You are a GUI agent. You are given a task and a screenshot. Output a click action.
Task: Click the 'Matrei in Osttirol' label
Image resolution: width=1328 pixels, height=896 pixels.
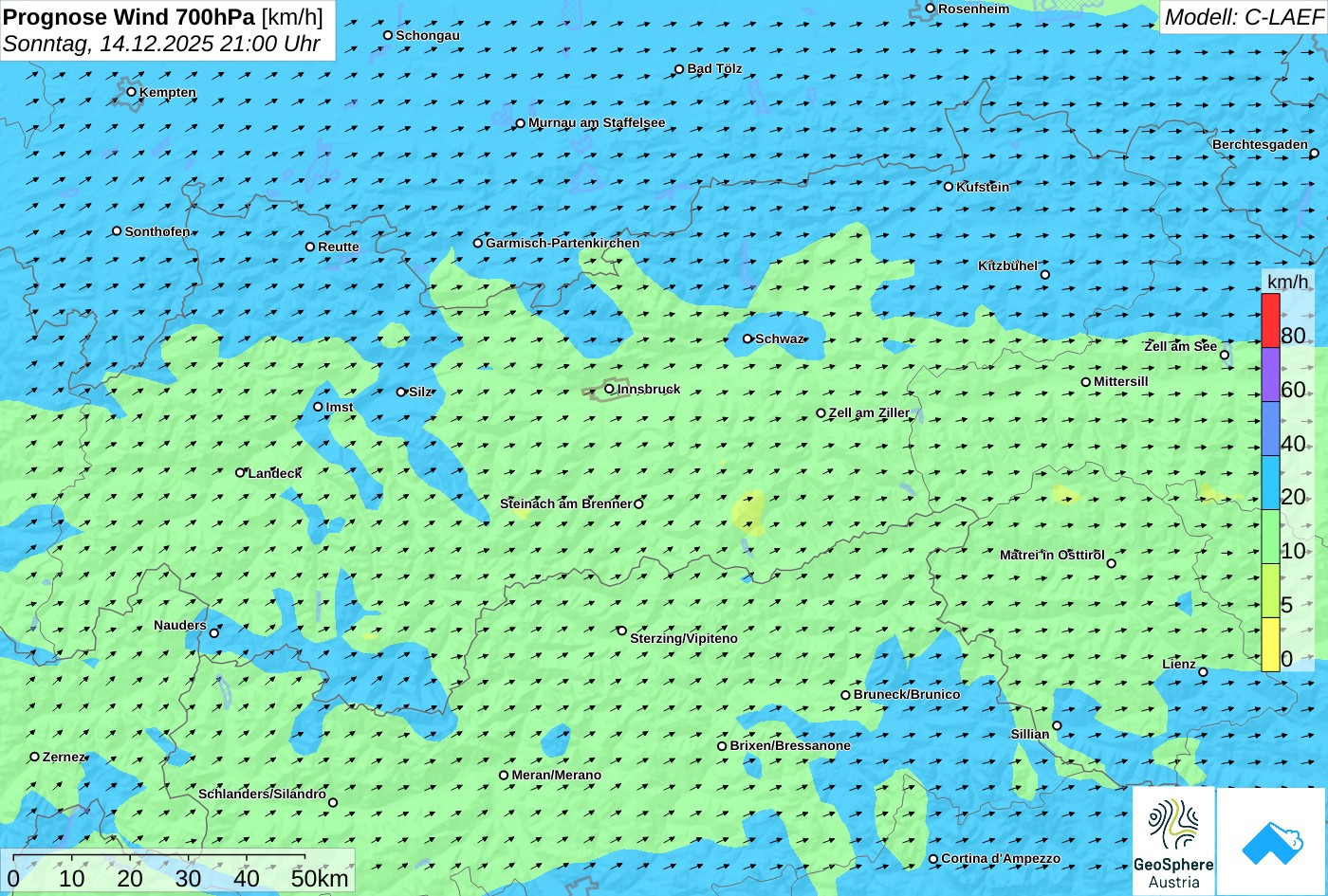click(x=1052, y=555)
